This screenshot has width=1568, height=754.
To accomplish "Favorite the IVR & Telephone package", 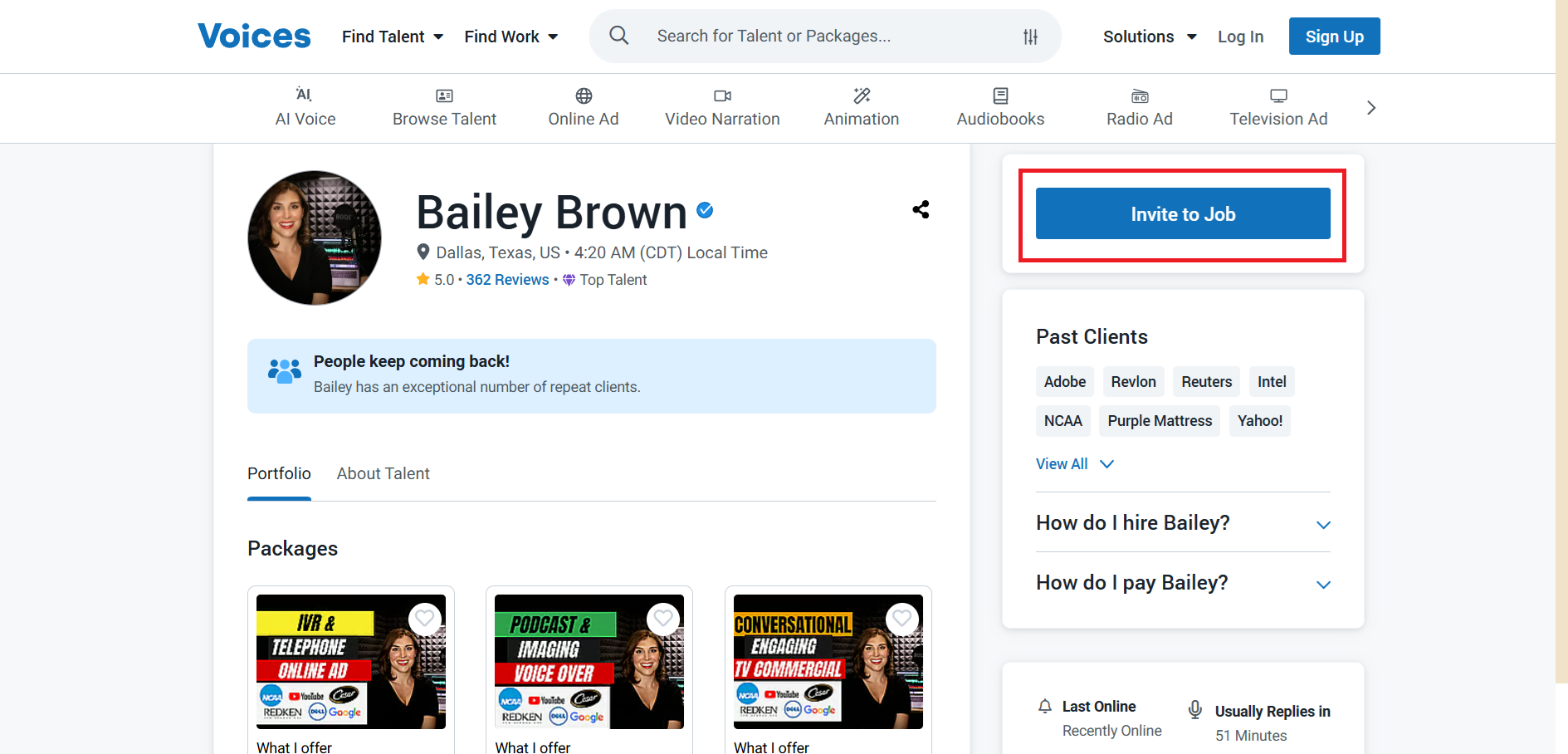I will click(x=424, y=619).
